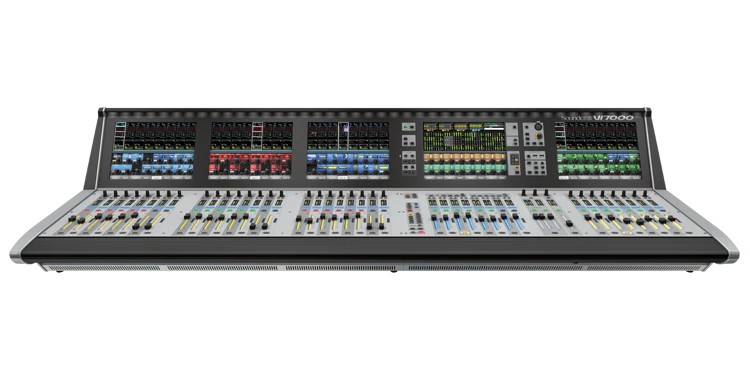Select the first rotary encoder above the leftmost fader bank
Viewport: 750px width, 375px height.
coord(105,193)
